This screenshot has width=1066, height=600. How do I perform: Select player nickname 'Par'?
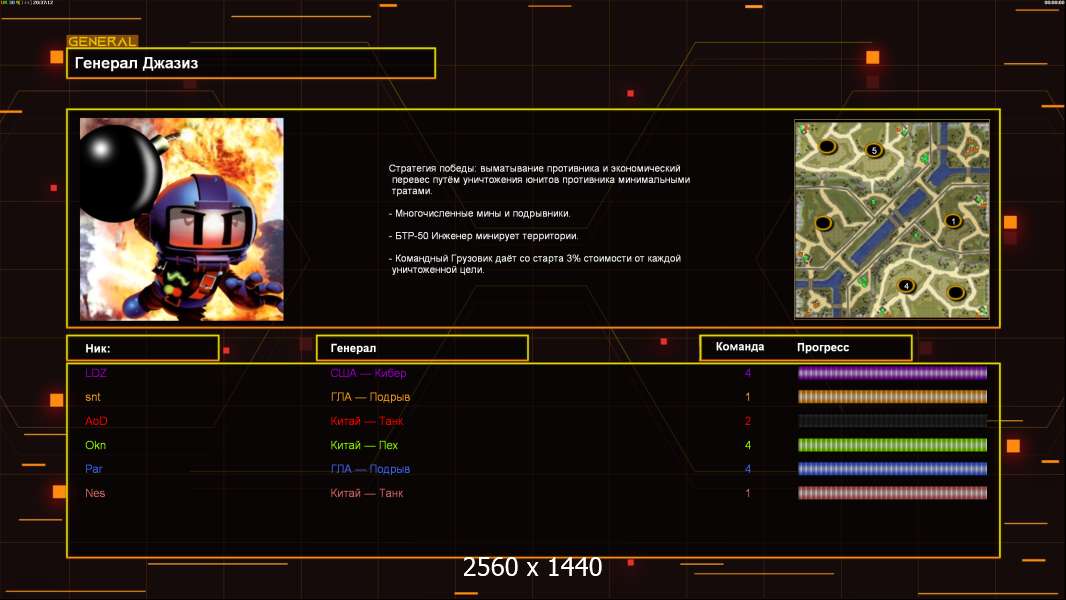94,469
